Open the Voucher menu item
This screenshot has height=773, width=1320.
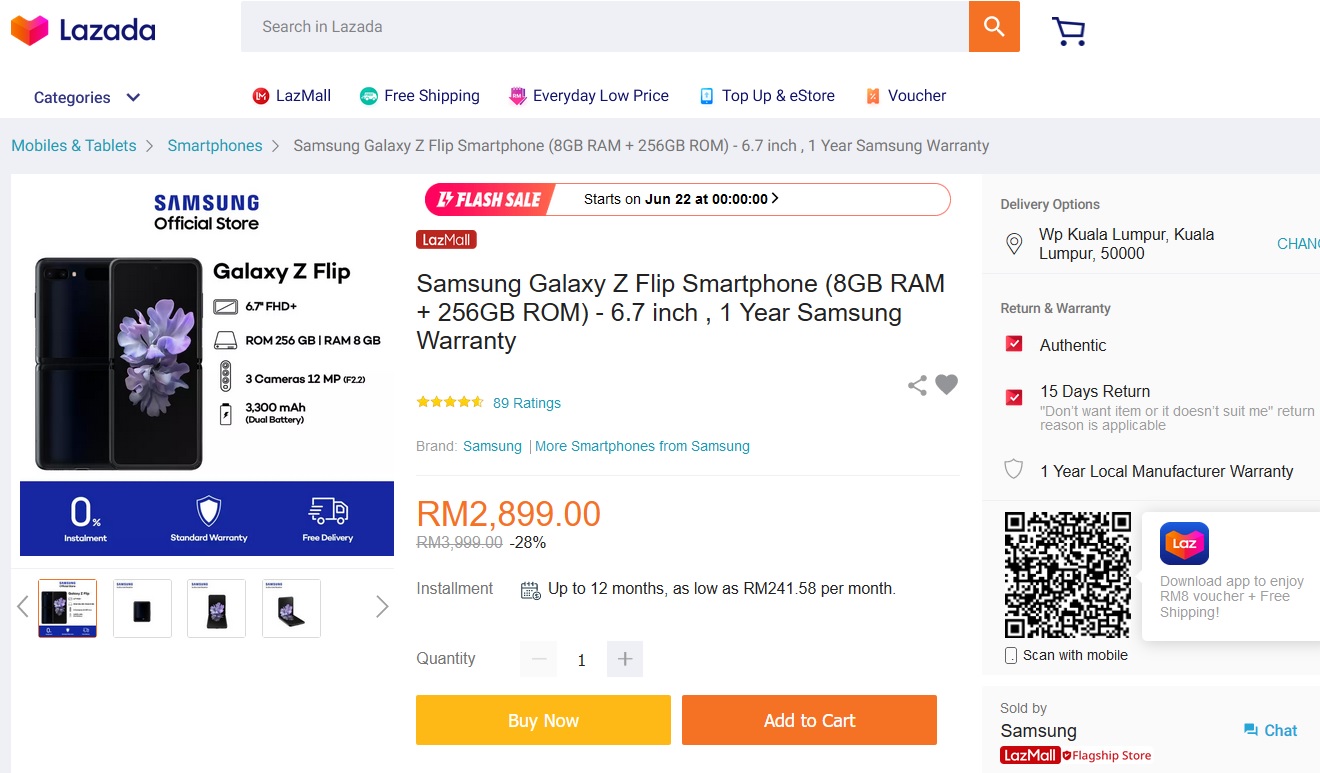(905, 96)
